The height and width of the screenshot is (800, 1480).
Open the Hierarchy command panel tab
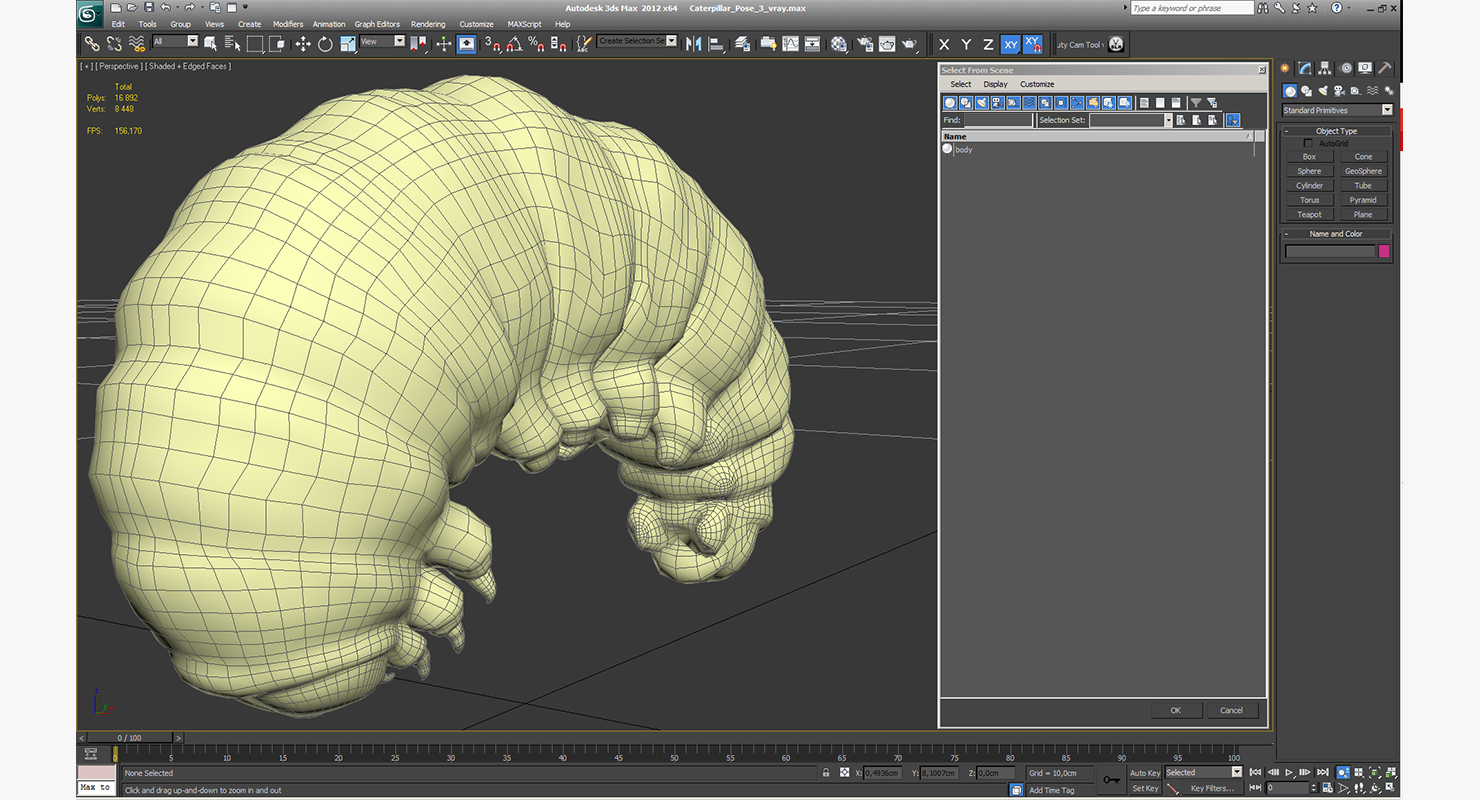coord(1325,68)
